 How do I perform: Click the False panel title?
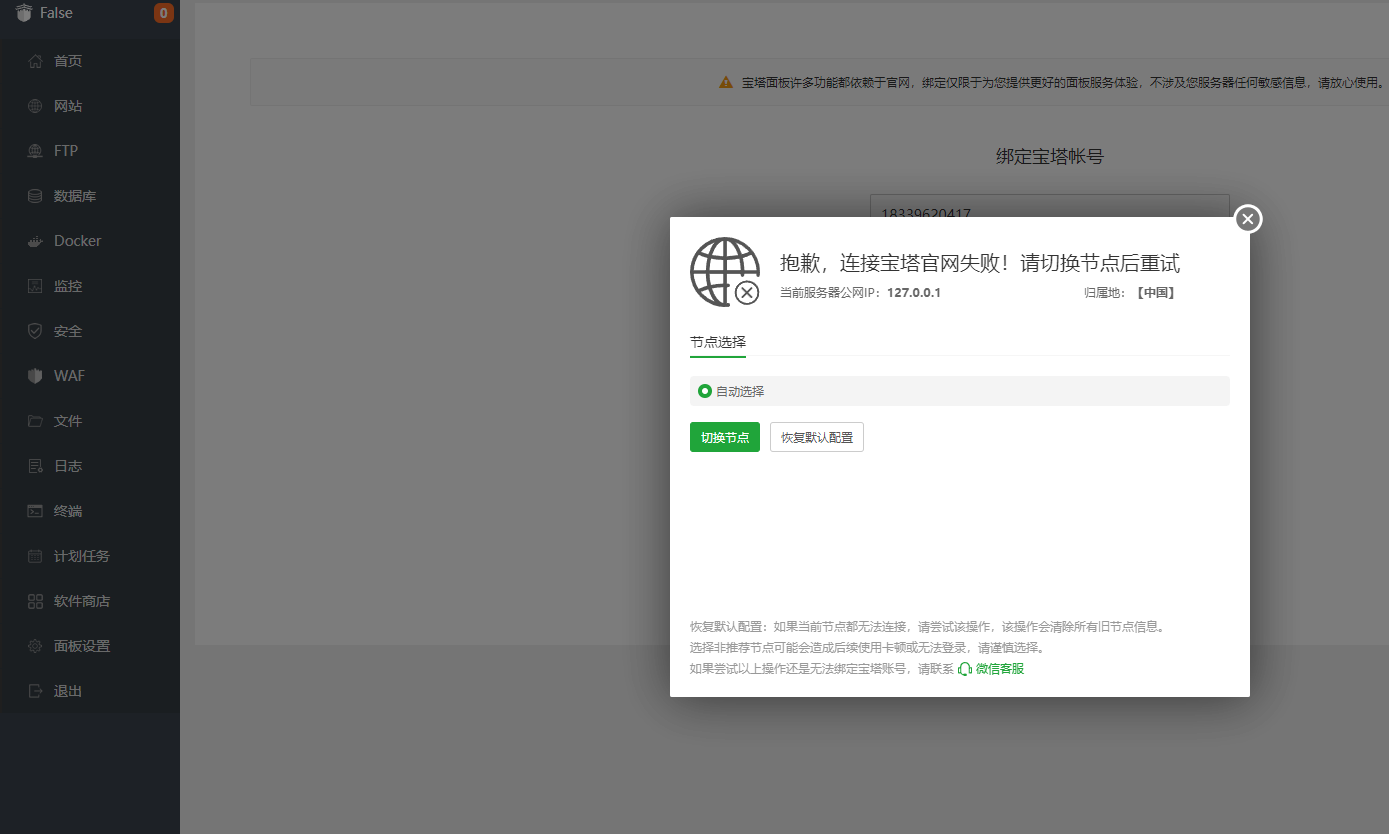click(x=56, y=13)
